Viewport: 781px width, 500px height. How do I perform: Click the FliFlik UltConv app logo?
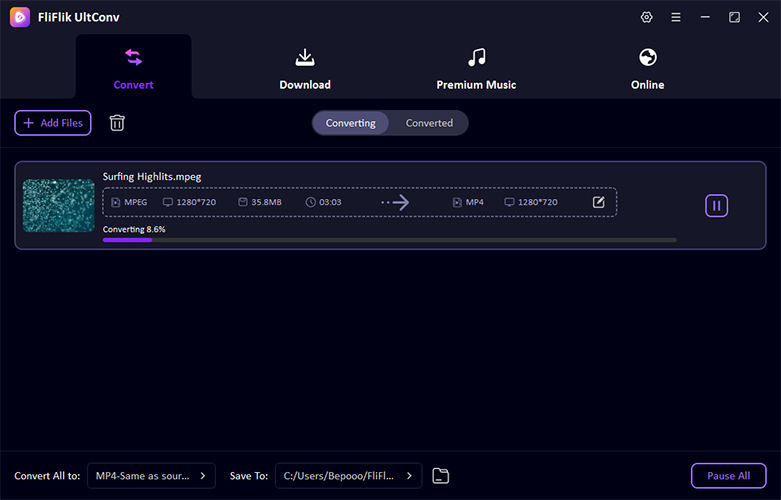tap(20, 17)
